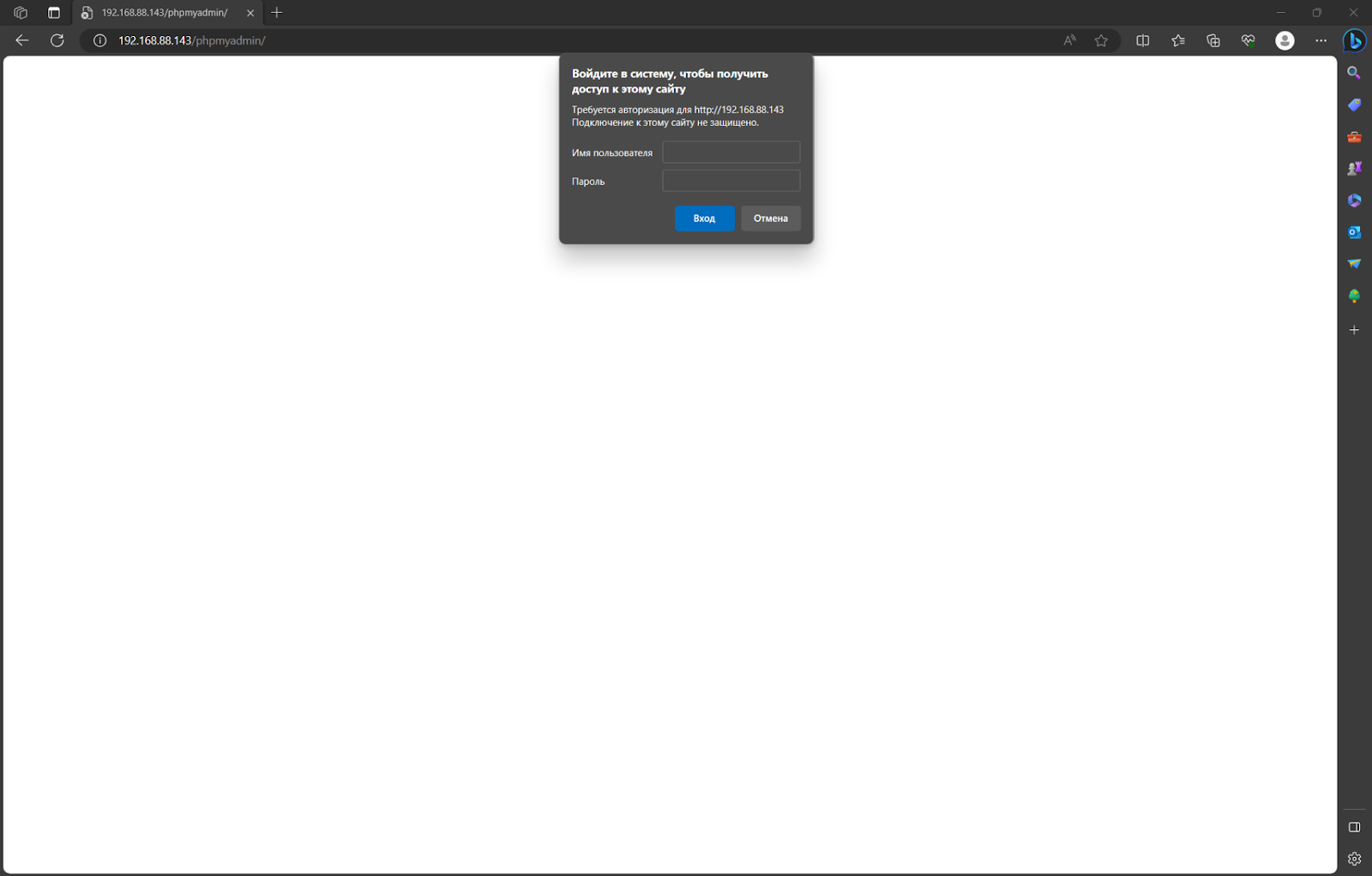Open a new tab with plus button
Screen dimensions: 1372x876
tap(276, 13)
